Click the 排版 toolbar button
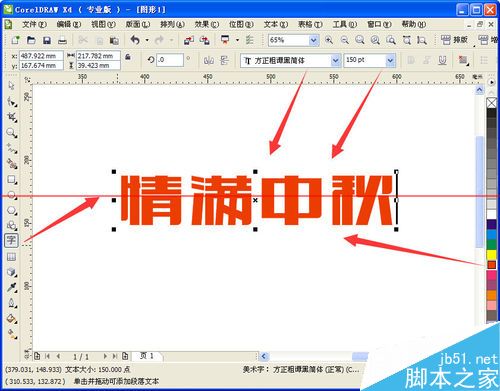This screenshot has height=391, width=500. coord(454,40)
